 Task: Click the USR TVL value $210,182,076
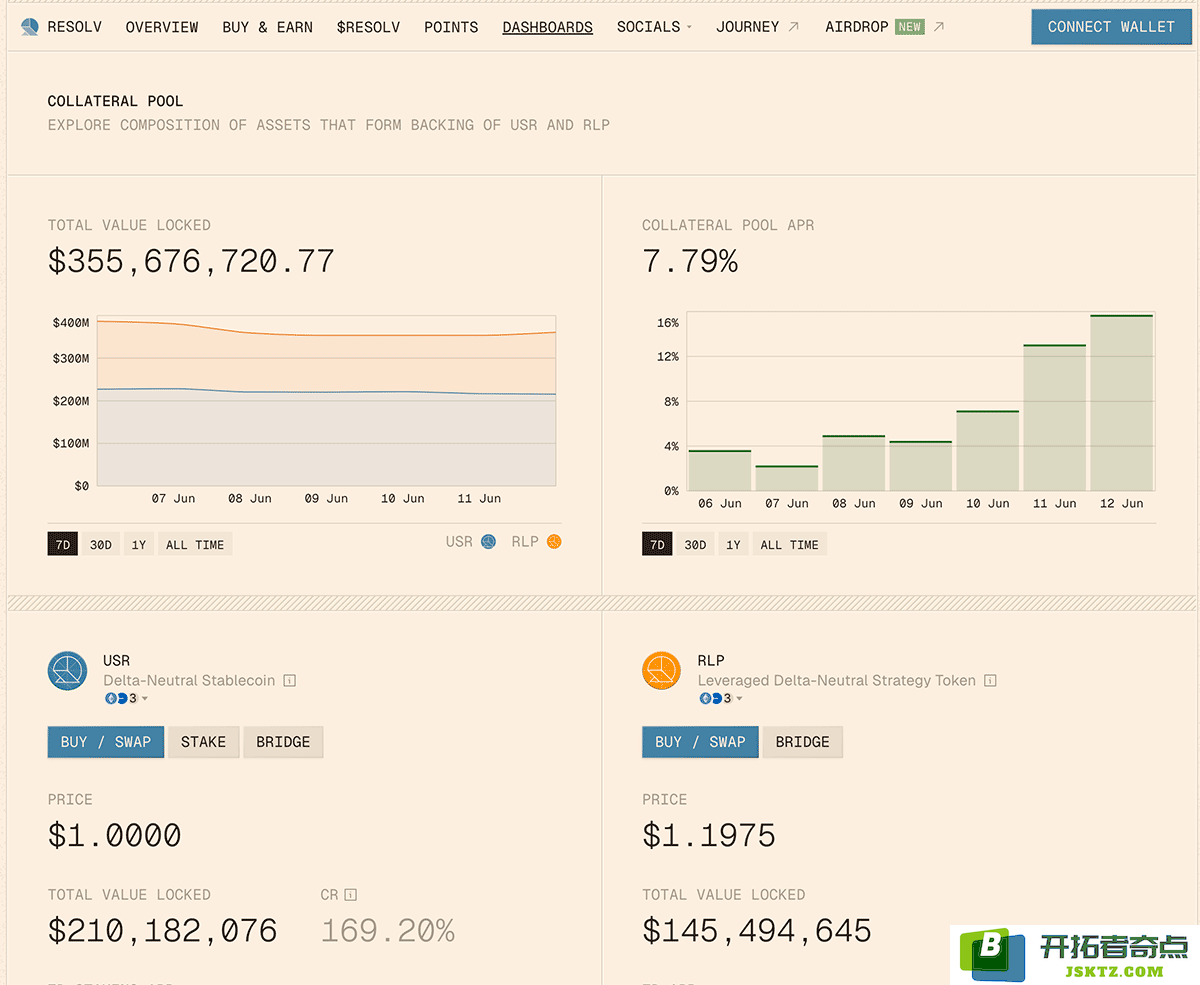163,931
